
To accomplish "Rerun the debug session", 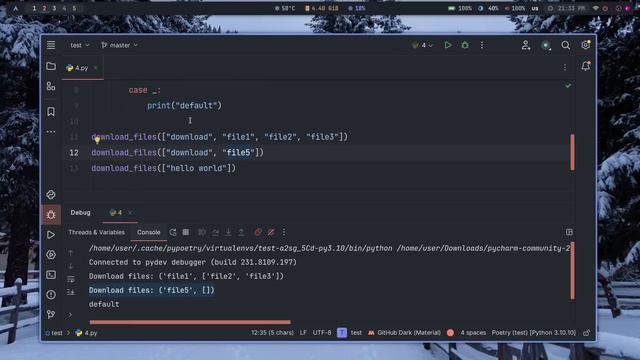I will [173, 232].
